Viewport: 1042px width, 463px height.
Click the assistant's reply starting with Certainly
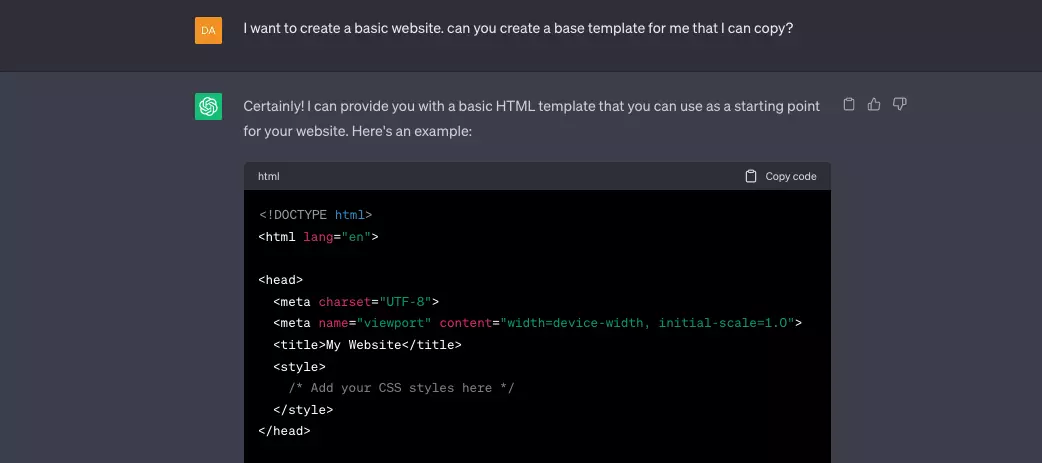(x=532, y=119)
